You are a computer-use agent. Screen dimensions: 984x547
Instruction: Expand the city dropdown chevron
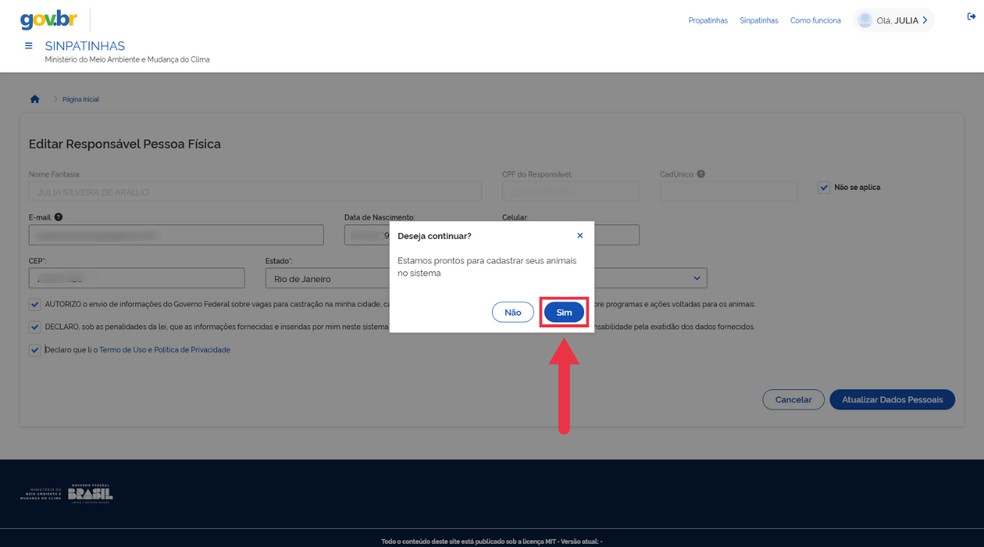click(697, 278)
